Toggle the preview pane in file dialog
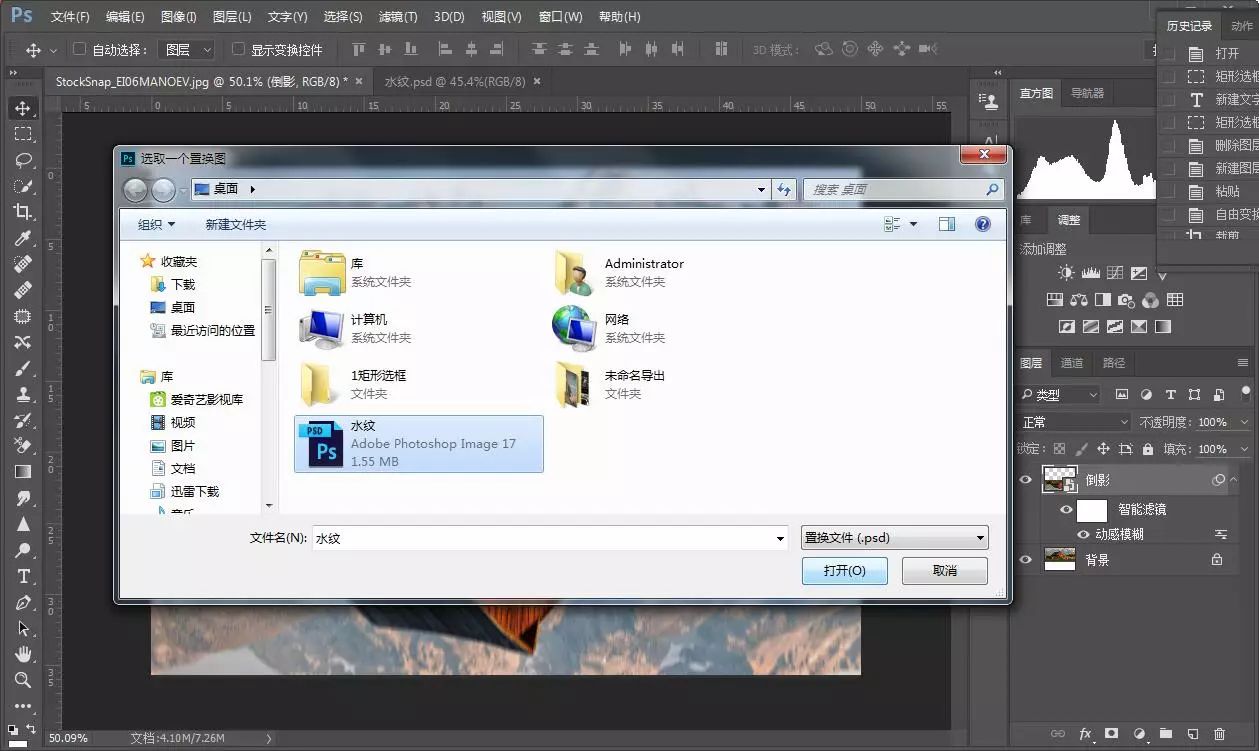 click(947, 225)
